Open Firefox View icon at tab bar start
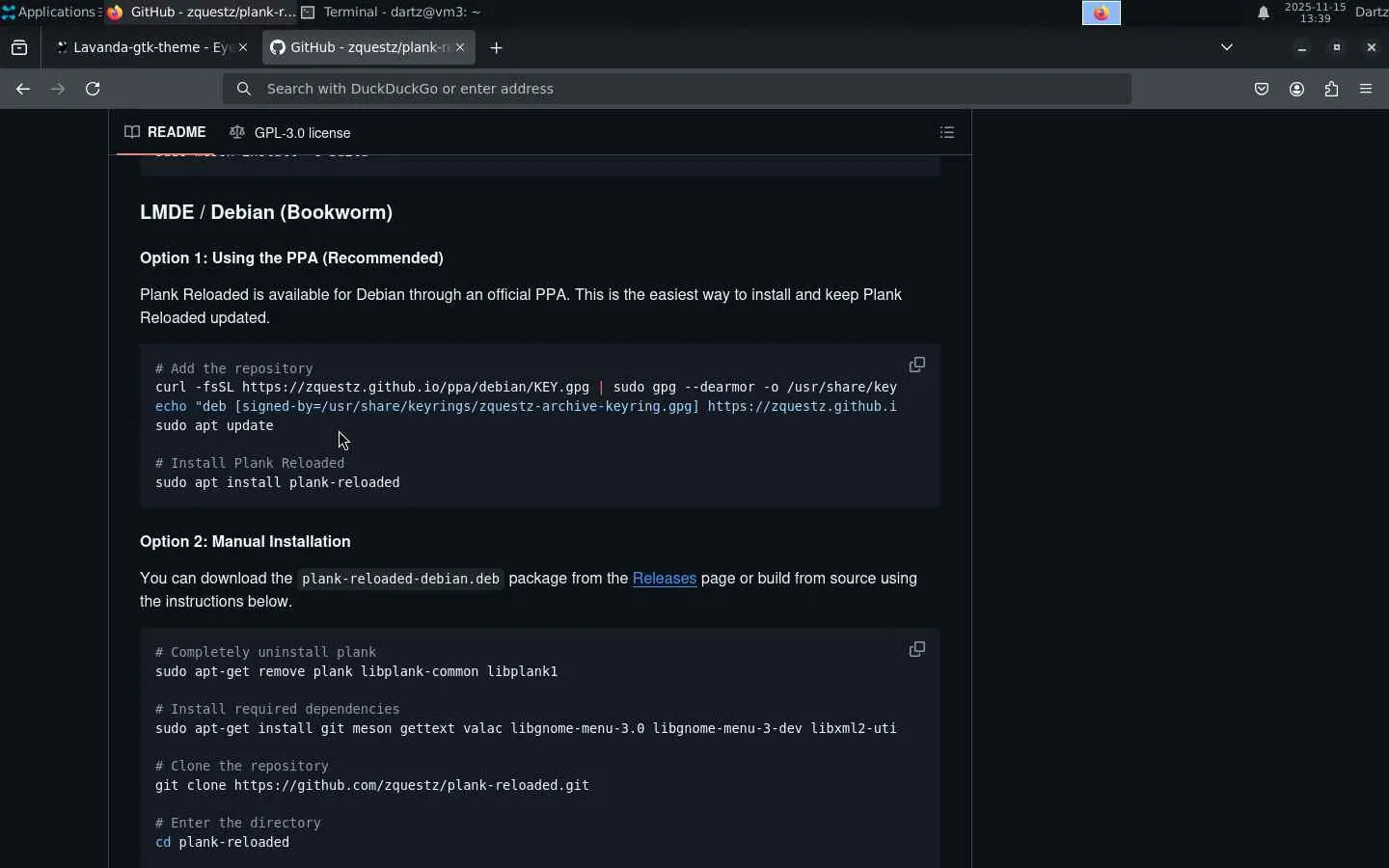 pyautogui.click(x=19, y=47)
